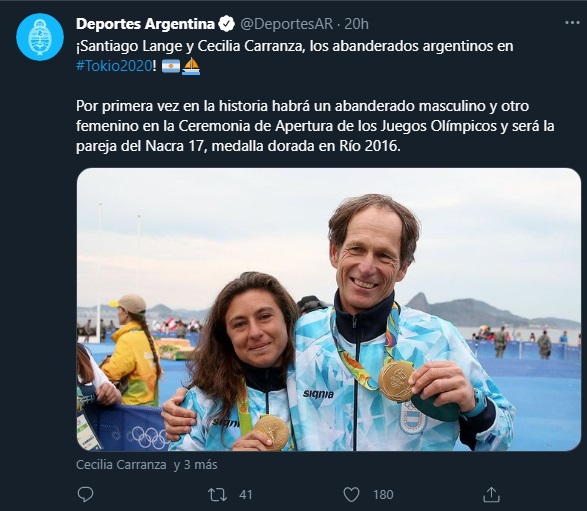The width and height of the screenshot is (587, 511).
Task: Click the reply speech bubble icon
Action: [85, 495]
